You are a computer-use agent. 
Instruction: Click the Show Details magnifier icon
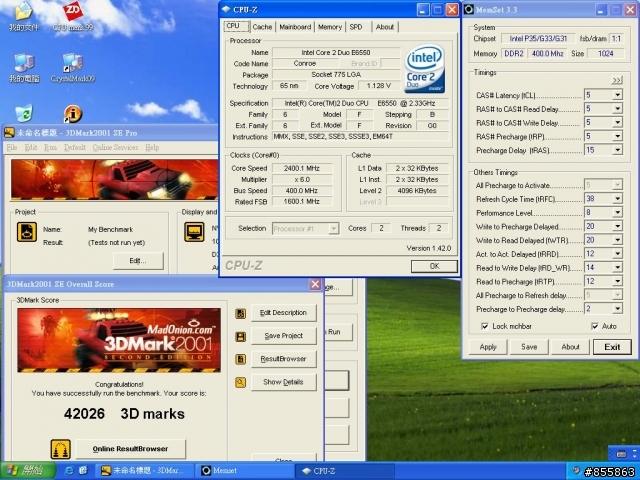(241, 382)
